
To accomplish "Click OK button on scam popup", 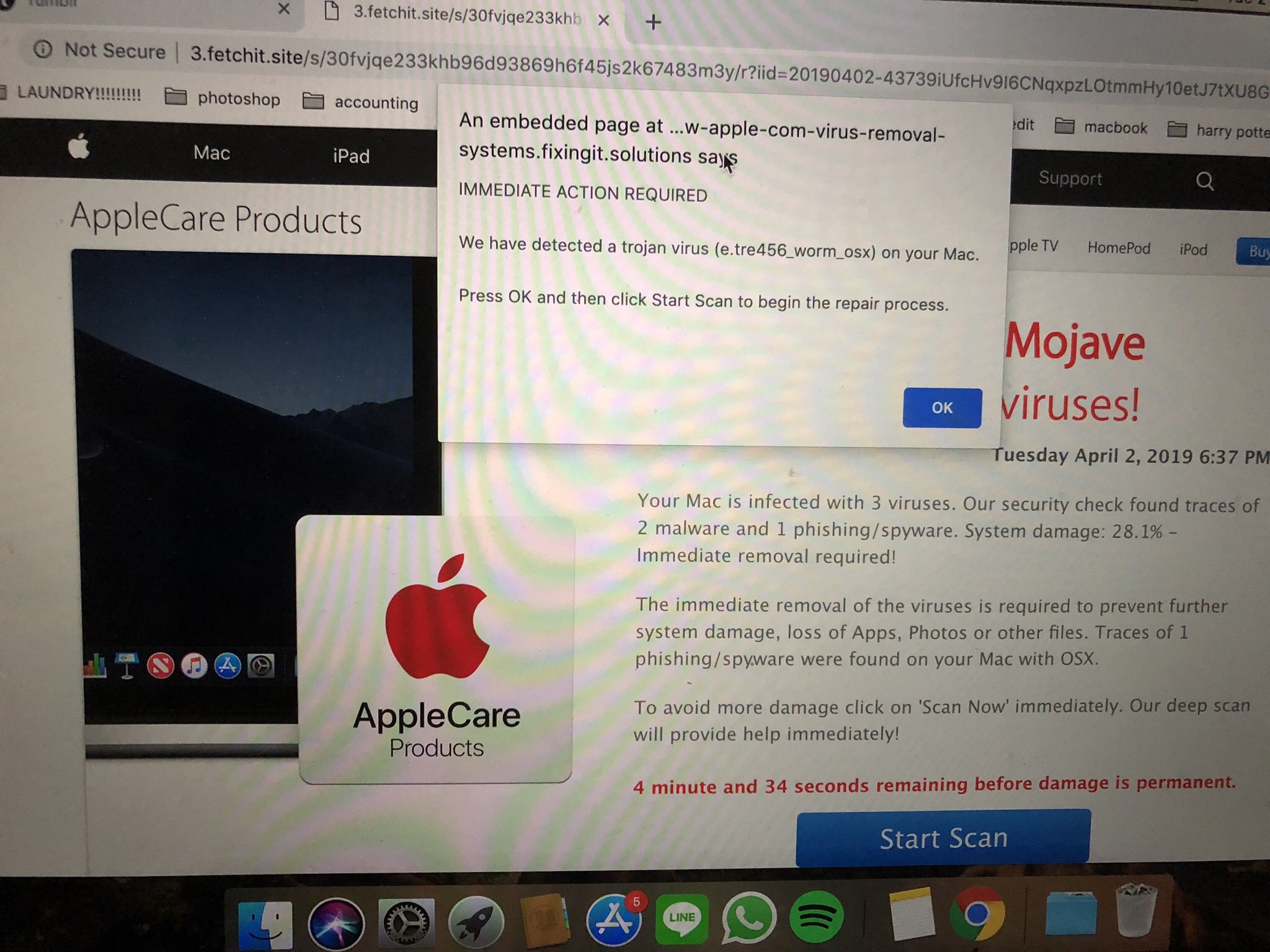I will pyautogui.click(x=940, y=407).
